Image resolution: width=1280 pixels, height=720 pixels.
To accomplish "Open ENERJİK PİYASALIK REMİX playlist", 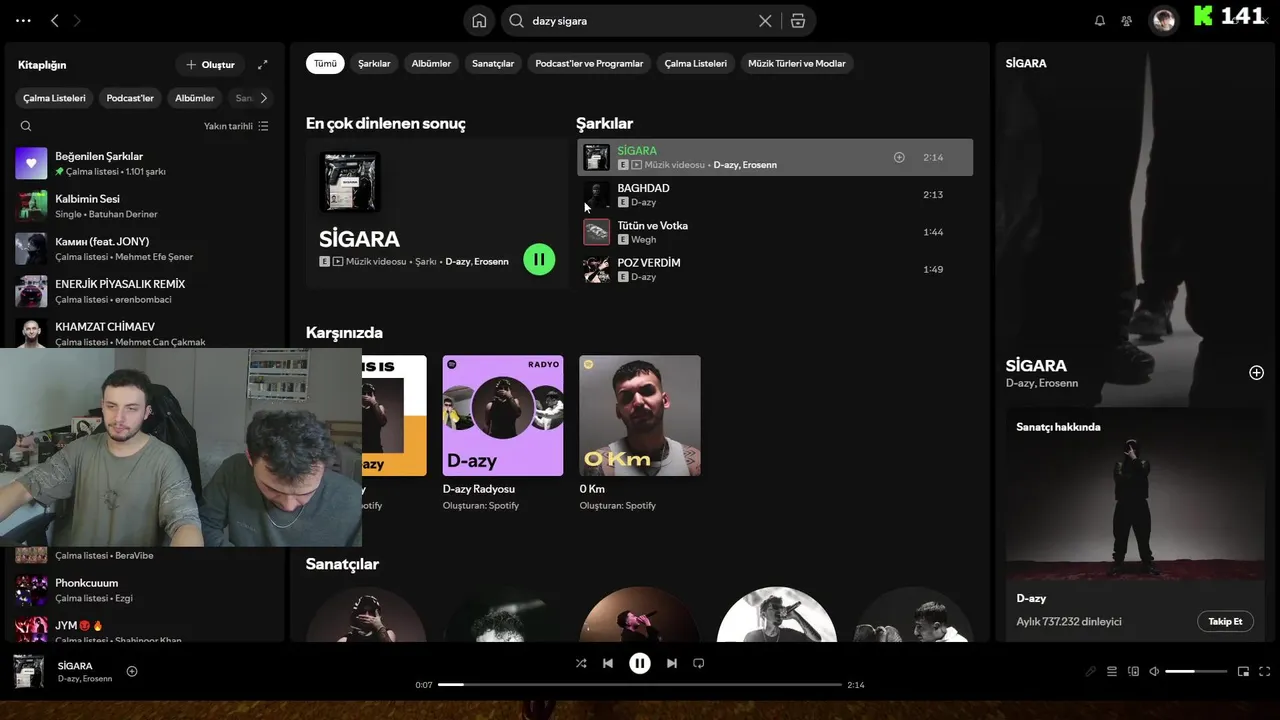I will point(144,291).
